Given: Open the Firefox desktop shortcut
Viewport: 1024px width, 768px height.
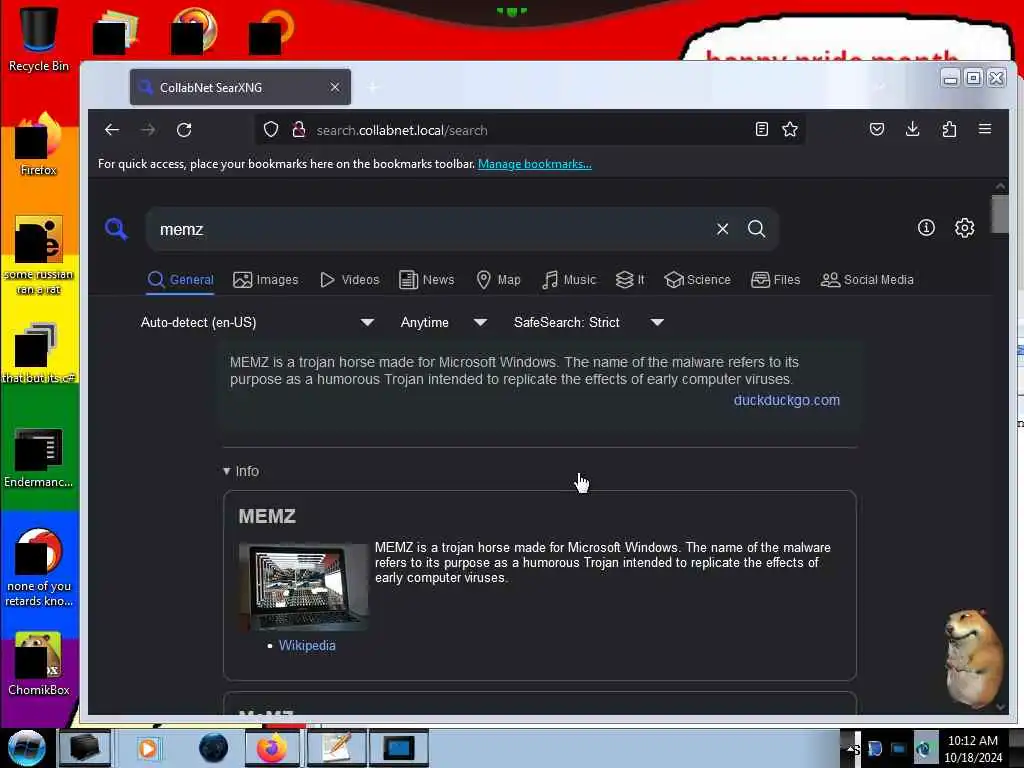Looking at the screenshot, I should tap(39, 144).
